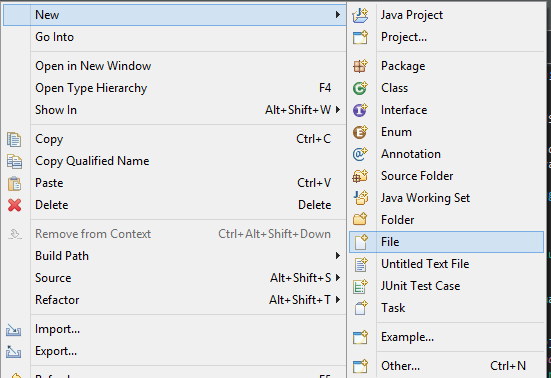551x378 pixels.
Task: Click the Alt+Shift+S shortcut label
Action: pos(300,278)
